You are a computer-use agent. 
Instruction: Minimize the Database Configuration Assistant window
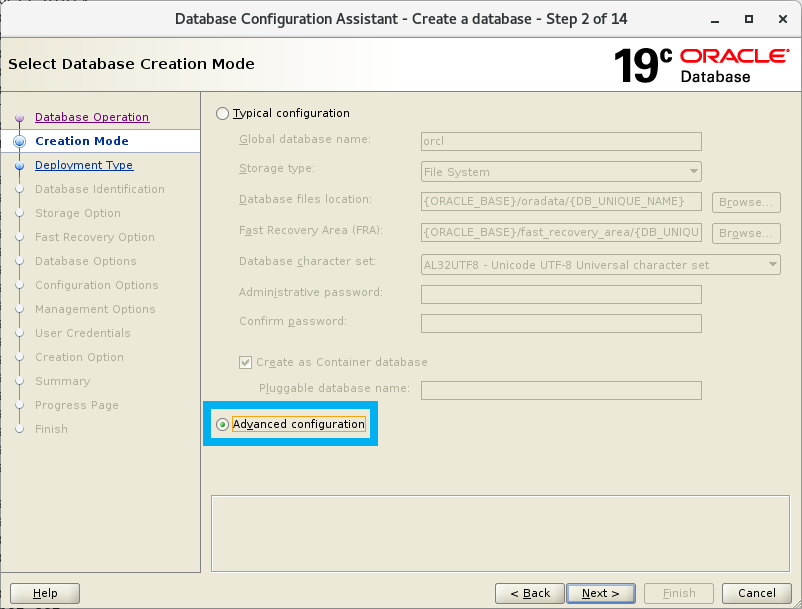point(715,19)
